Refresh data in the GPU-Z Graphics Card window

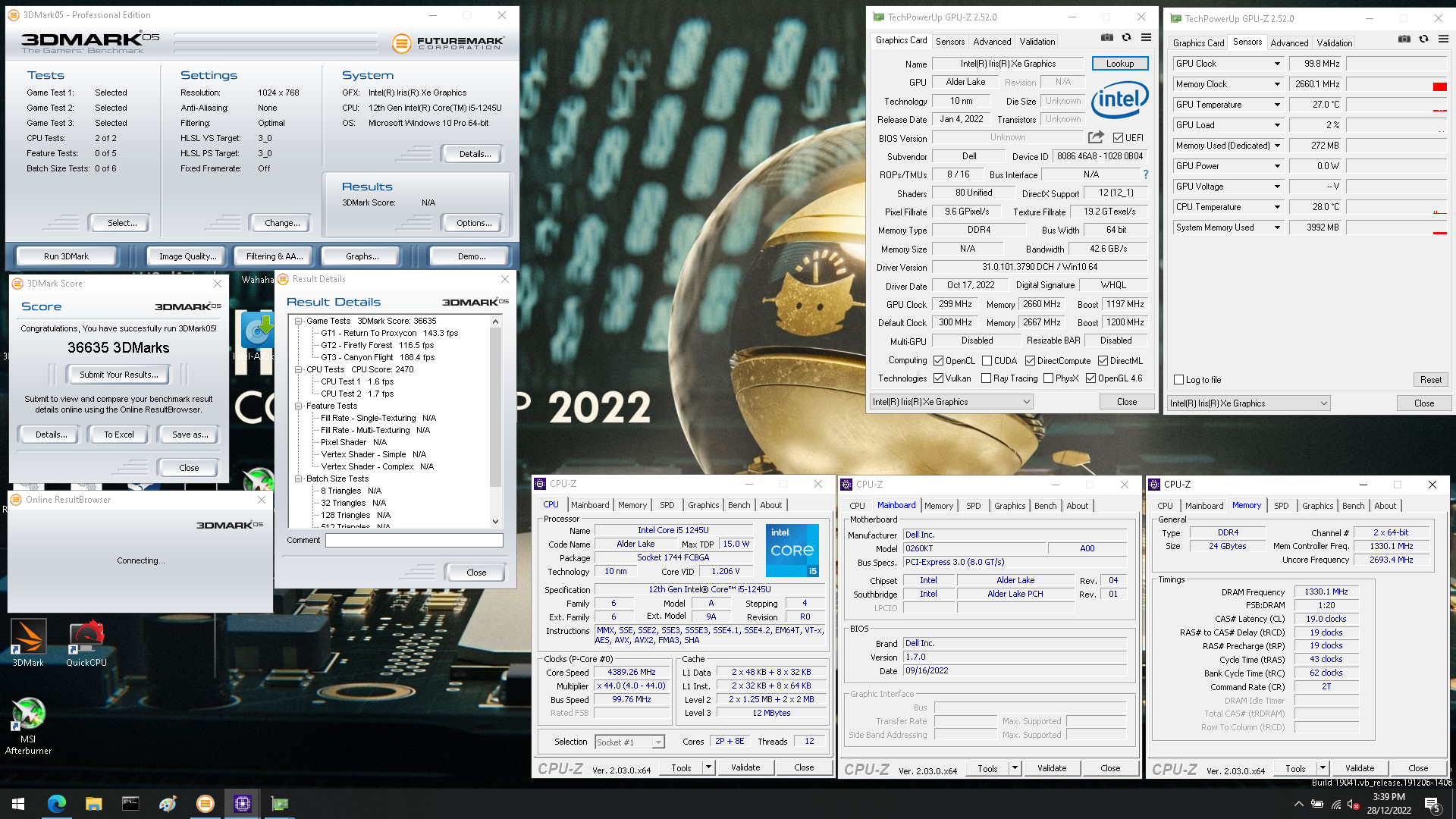click(x=1126, y=37)
